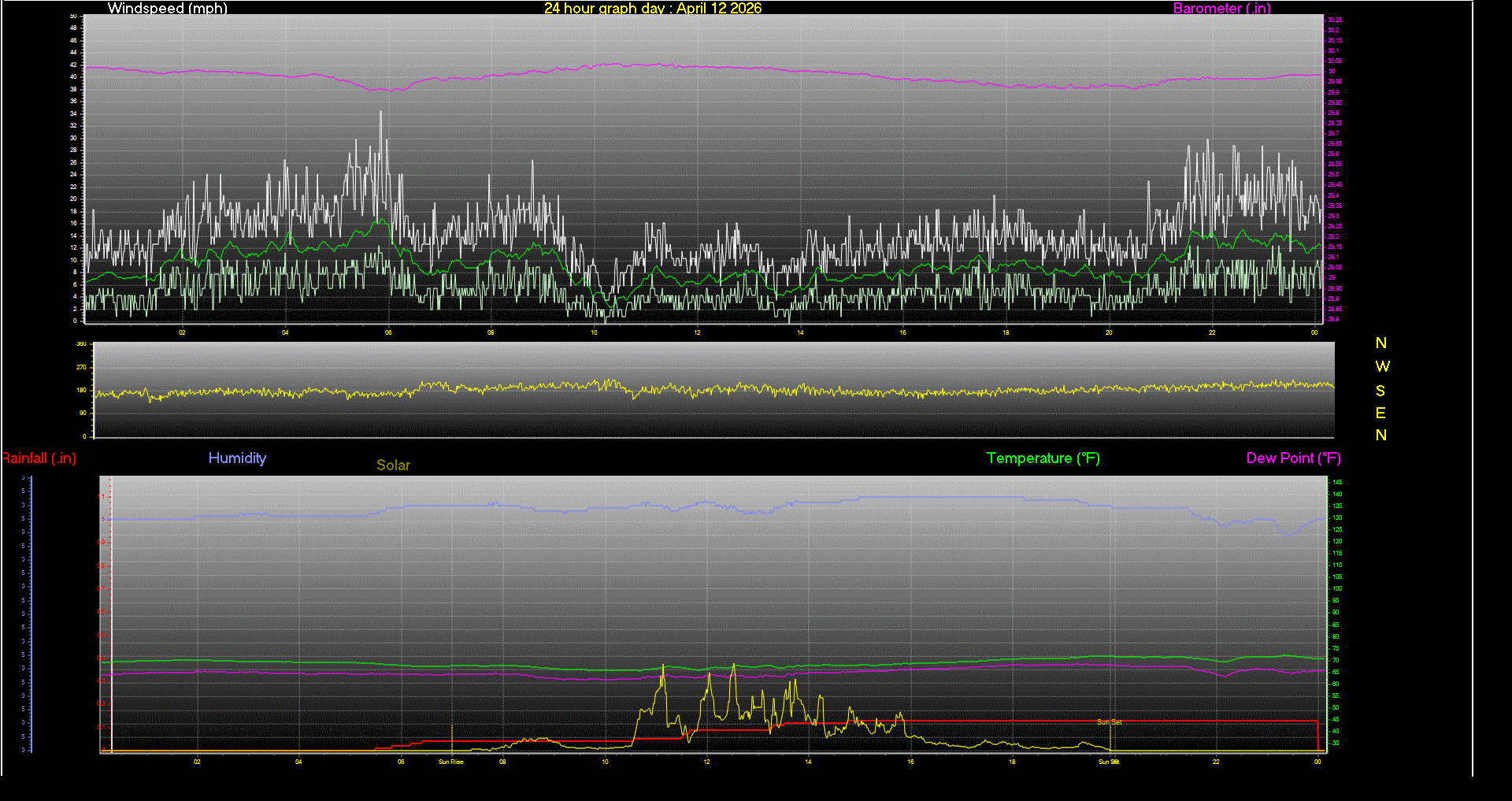
Task: Toggle the Barometer (.in) legend label
Action: pyautogui.click(x=1221, y=9)
